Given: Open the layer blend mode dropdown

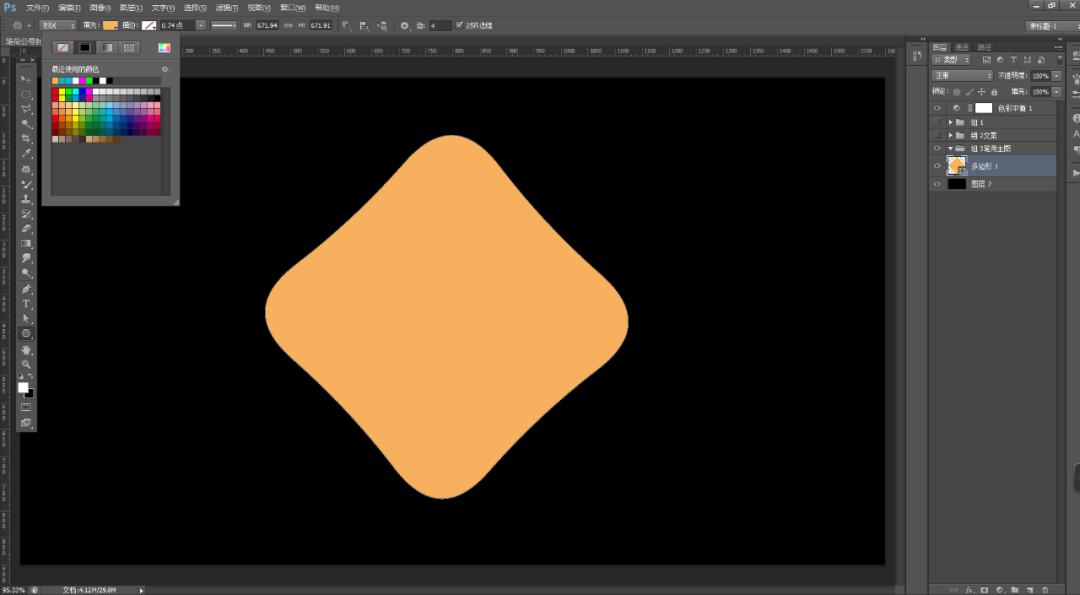Looking at the screenshot, I should click(x=962, y=76).
